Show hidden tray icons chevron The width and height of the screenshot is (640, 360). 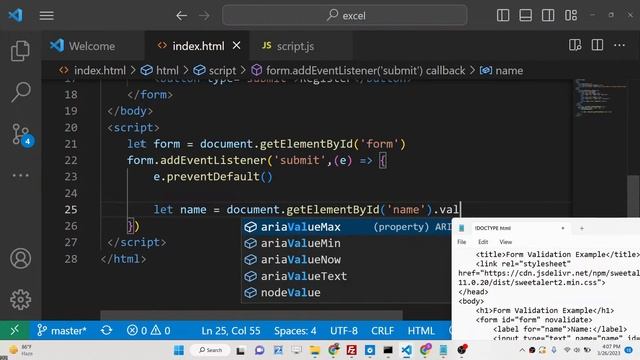pos(522,350)
